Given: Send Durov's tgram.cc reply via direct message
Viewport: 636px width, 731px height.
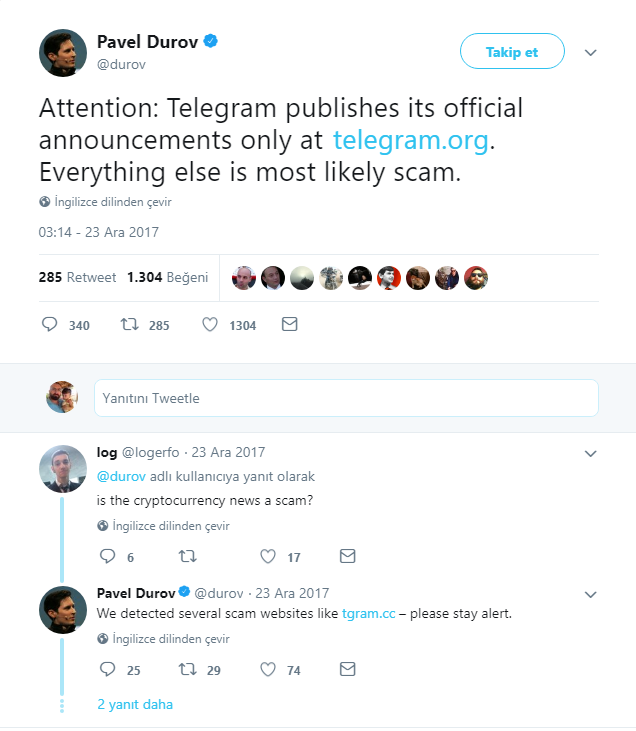Looking at the screenshot, I should pyautogui.click(x=348, y=669).
